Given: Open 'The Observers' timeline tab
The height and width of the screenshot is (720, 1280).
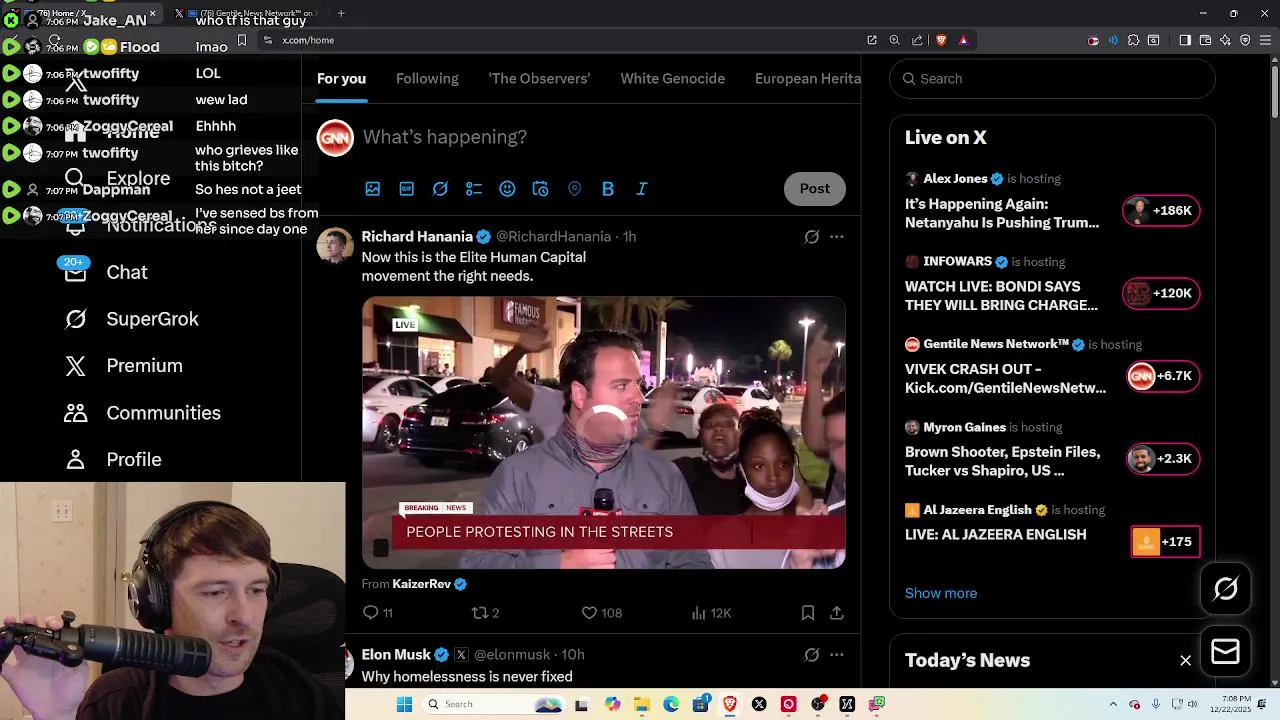Looking at the screenshot, I should [x=539, y=79].
